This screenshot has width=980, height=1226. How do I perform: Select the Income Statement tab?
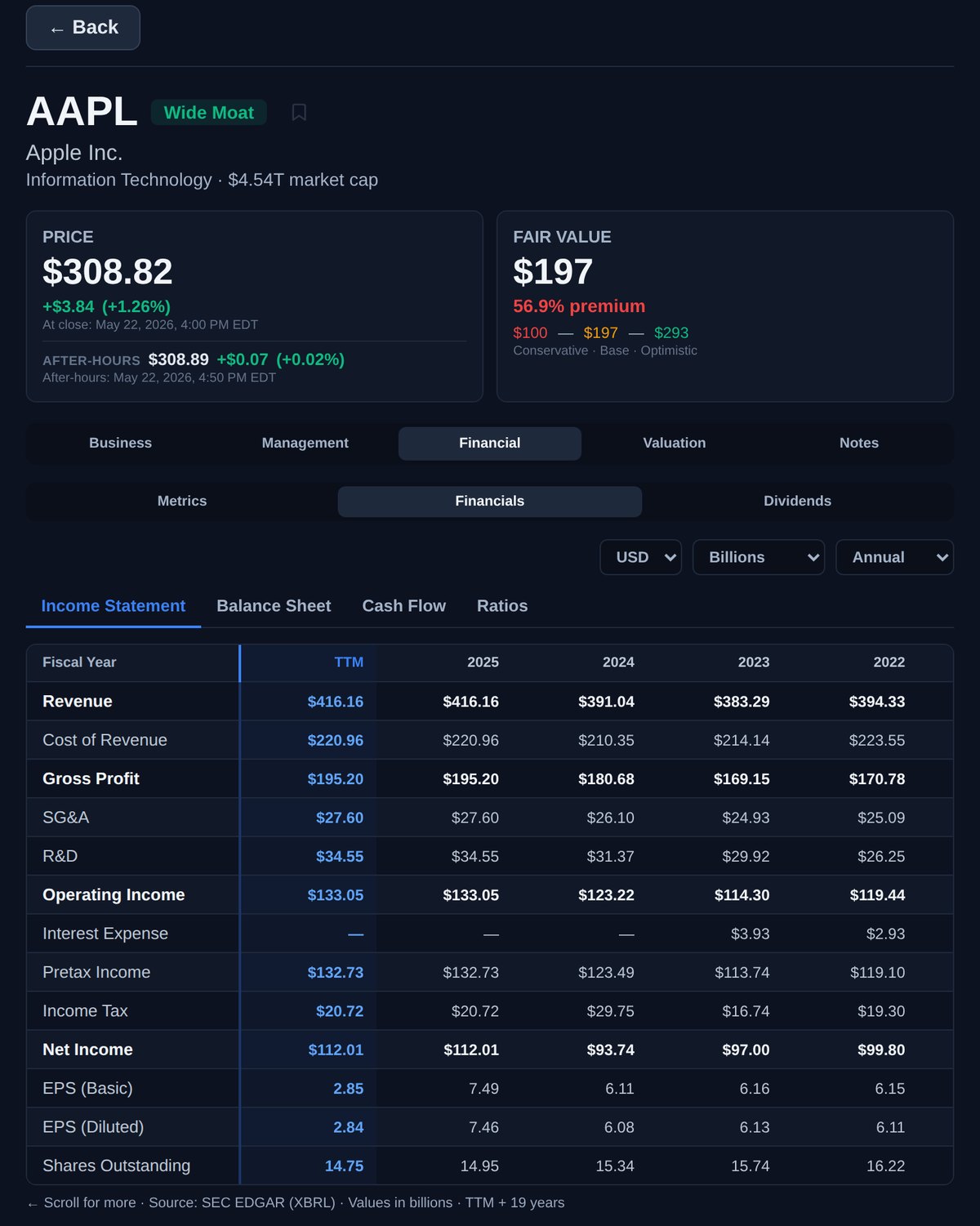(114, 606)
